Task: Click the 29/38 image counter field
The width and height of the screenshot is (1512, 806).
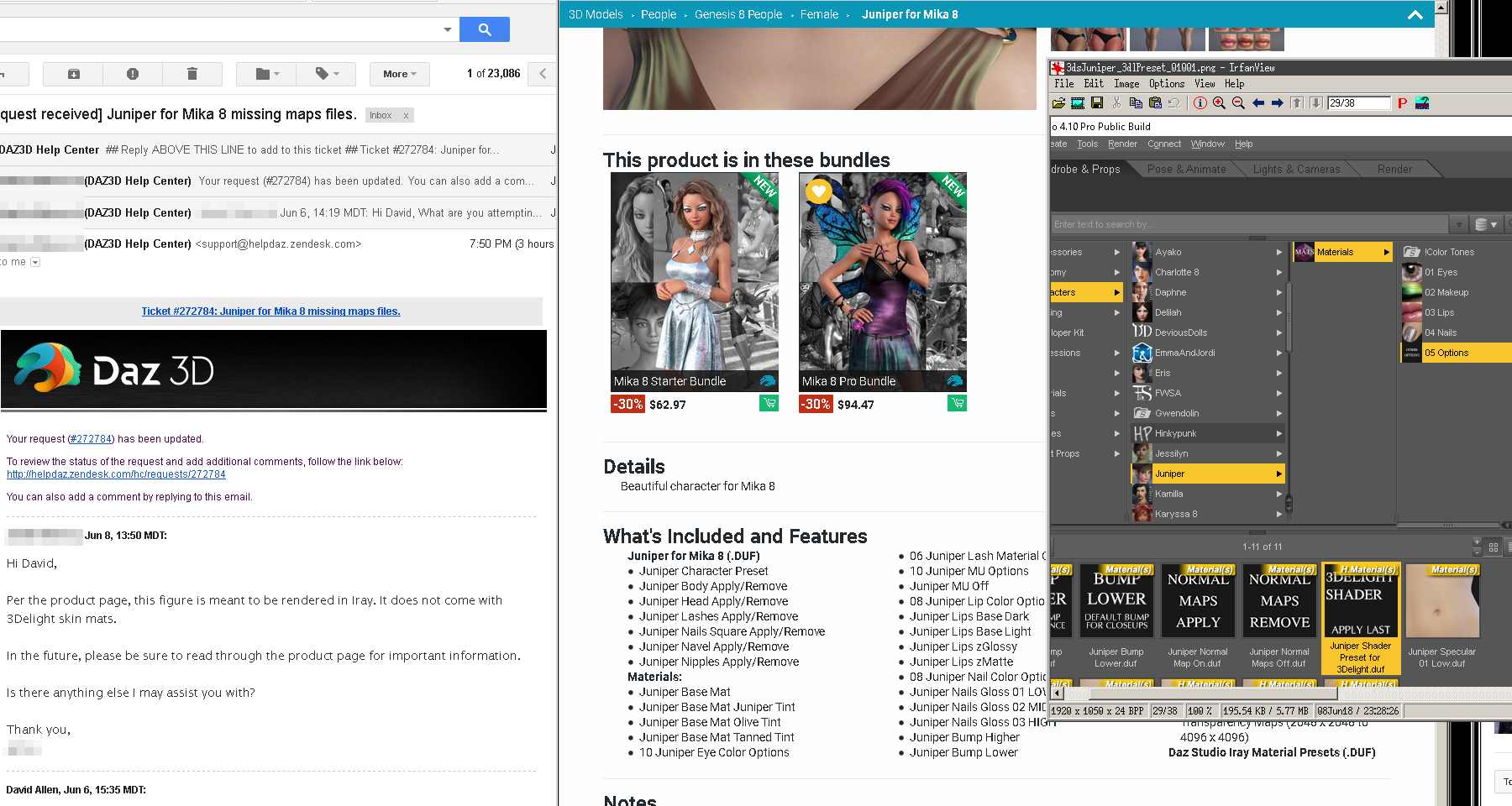Action: coord(1359,103)
